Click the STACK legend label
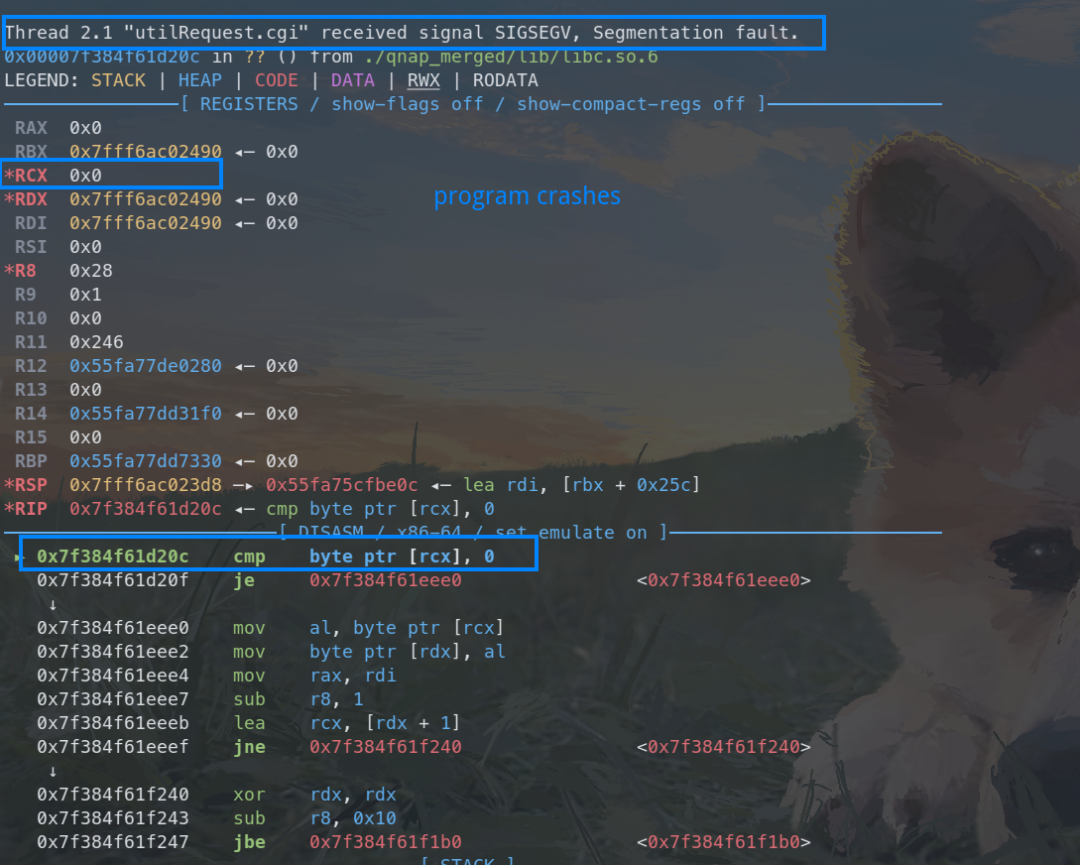The image size is (1080, 865). tap(118, 81)
